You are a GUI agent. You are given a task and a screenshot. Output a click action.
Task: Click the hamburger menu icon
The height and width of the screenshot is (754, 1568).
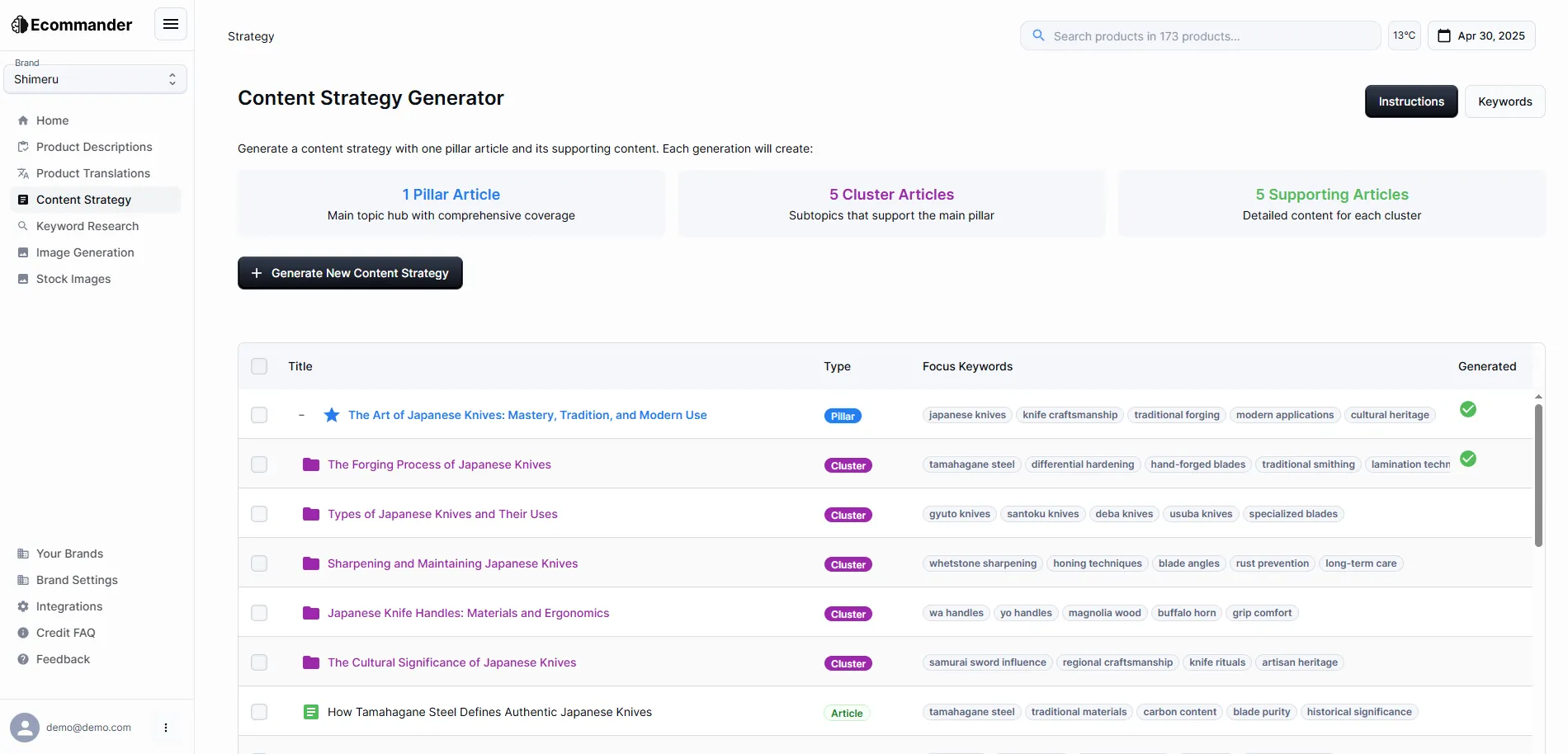(x=171, y=25)
